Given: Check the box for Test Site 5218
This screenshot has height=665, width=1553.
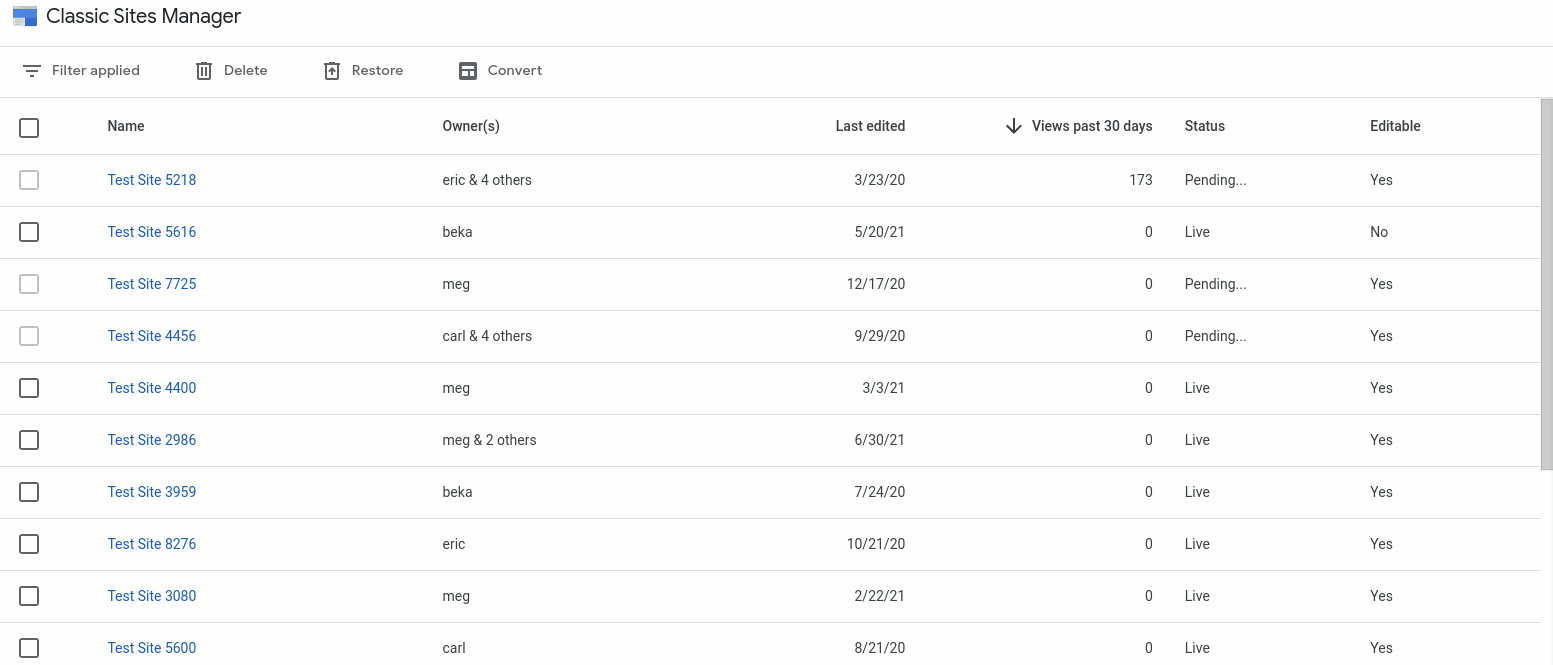Looking at the screenshot, I should coord(29,180).
